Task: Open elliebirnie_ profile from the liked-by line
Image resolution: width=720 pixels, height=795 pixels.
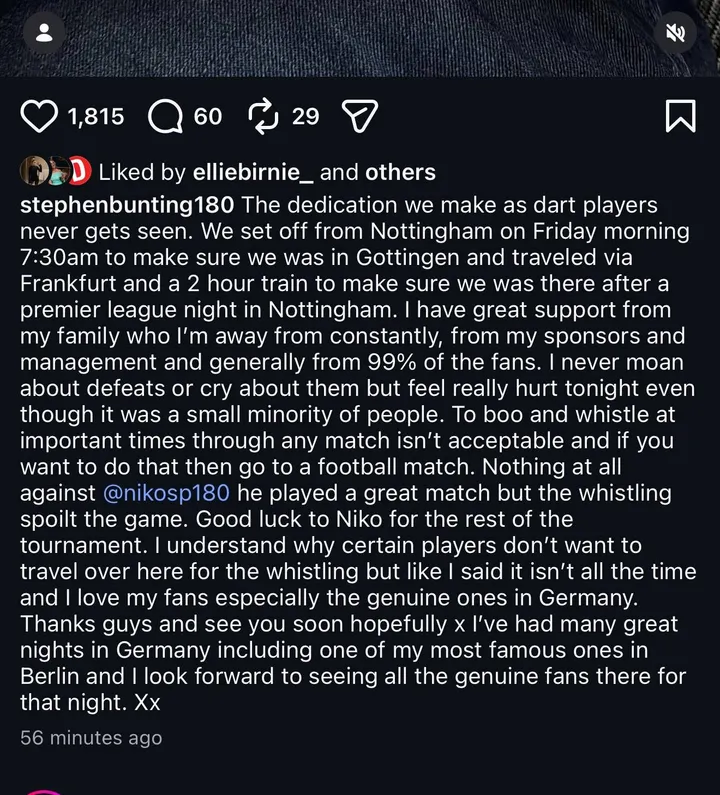Action: tap(252, 172)
